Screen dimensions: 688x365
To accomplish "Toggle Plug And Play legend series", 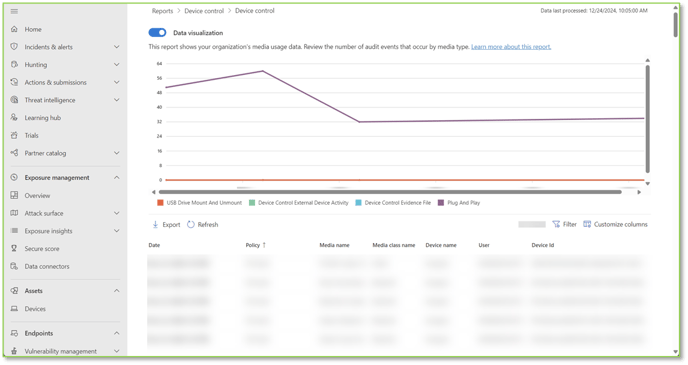I will pyautogui.click(x=459, y=203).
